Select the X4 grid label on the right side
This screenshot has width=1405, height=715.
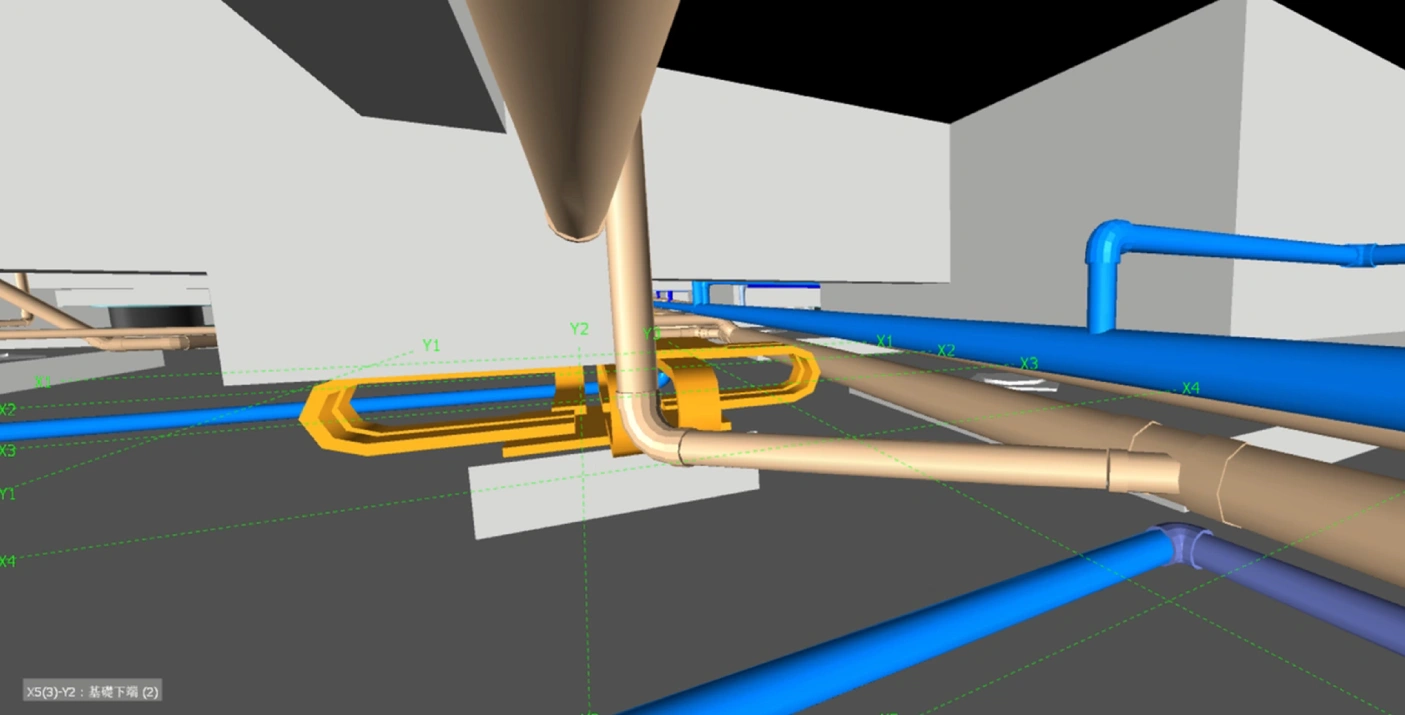pyautogui.click(x=1190, y=388)
